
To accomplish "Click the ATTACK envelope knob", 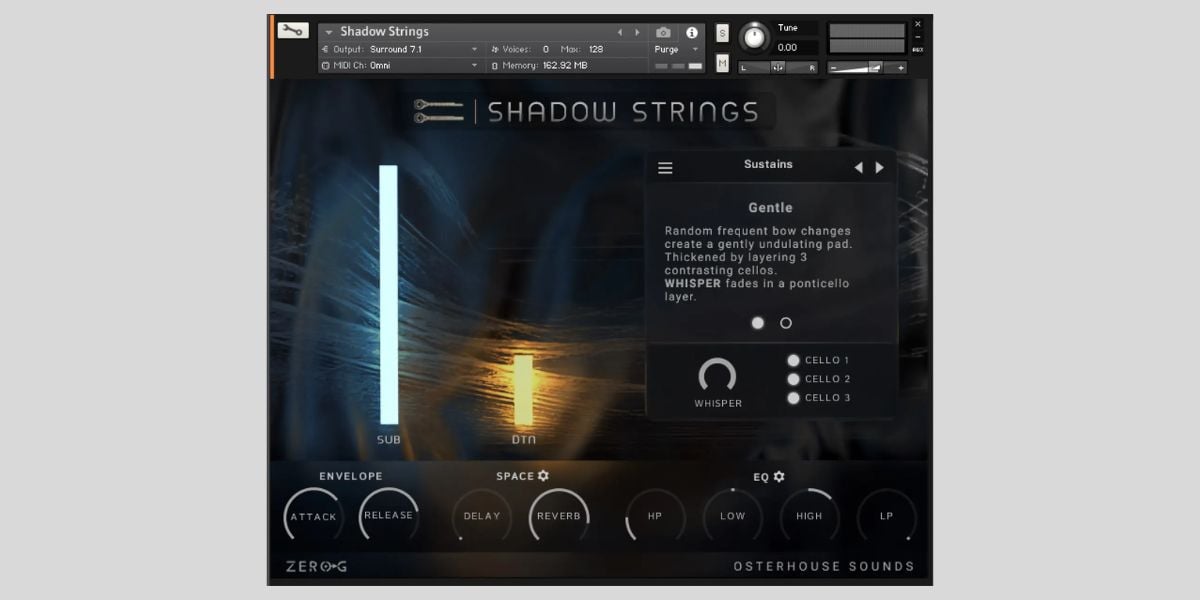I will 313,517.
